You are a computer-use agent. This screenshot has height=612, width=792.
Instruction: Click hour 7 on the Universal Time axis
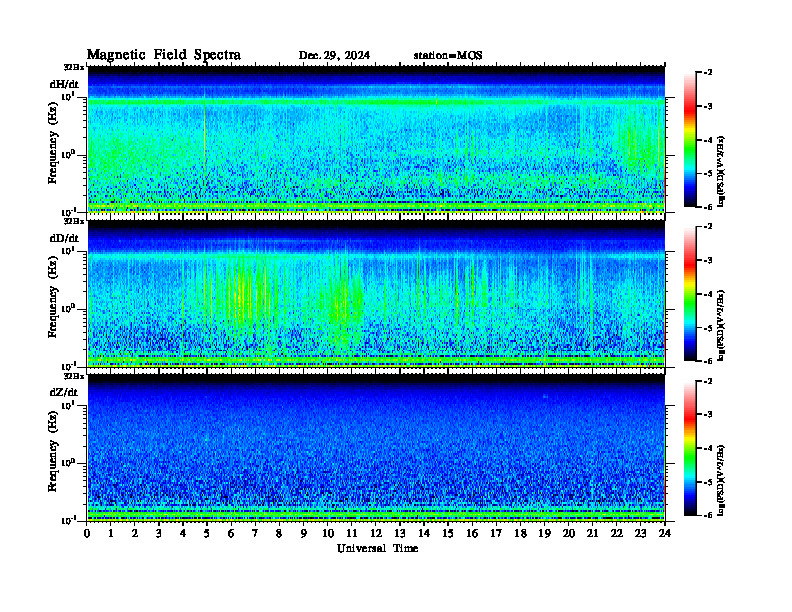(255, 534)
